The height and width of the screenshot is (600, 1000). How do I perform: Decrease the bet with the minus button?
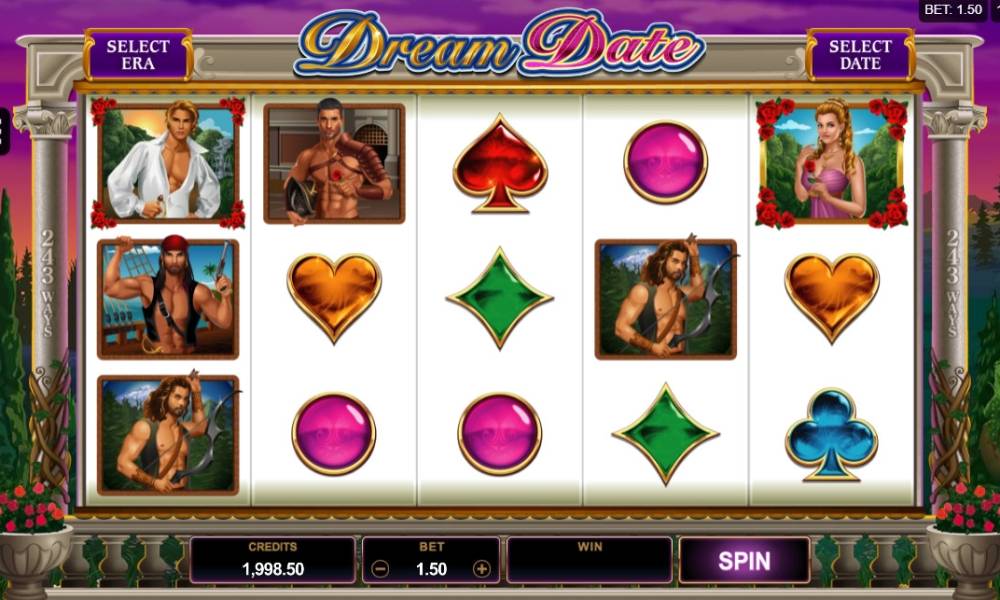point(380,569)
